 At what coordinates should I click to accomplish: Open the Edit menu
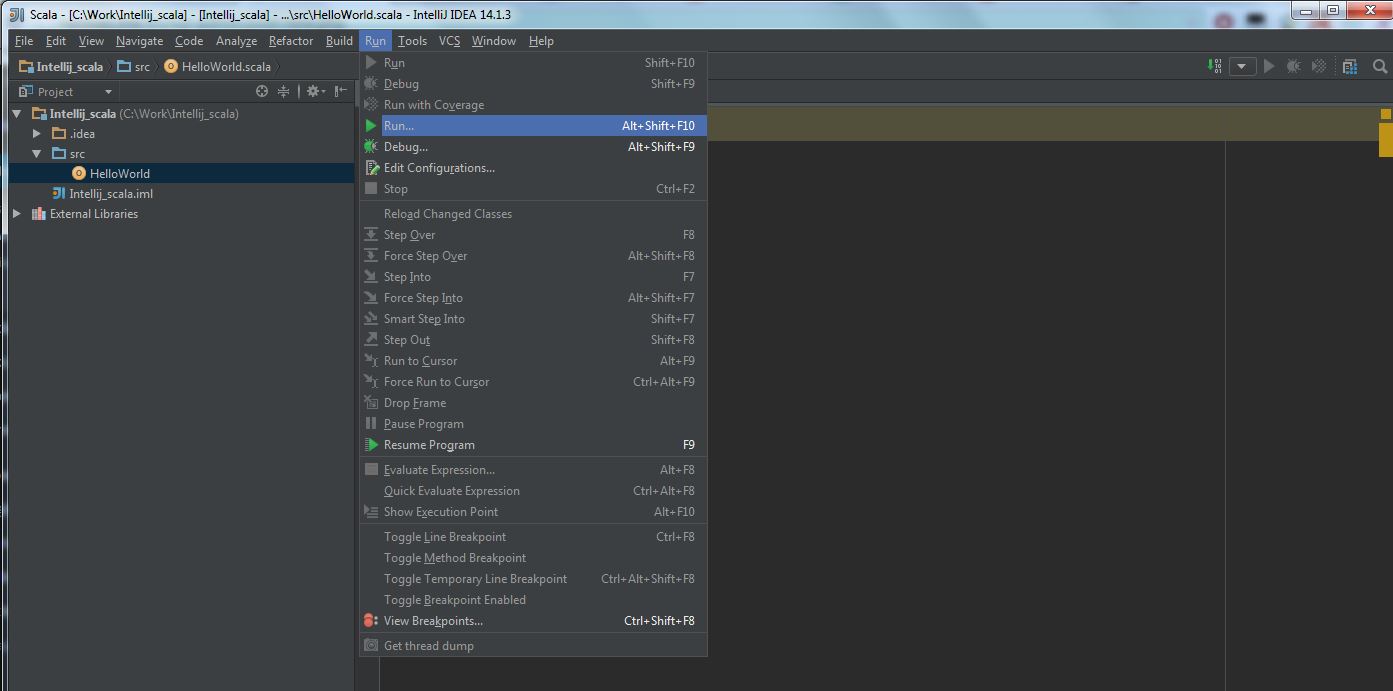click(x=56, y=41)
